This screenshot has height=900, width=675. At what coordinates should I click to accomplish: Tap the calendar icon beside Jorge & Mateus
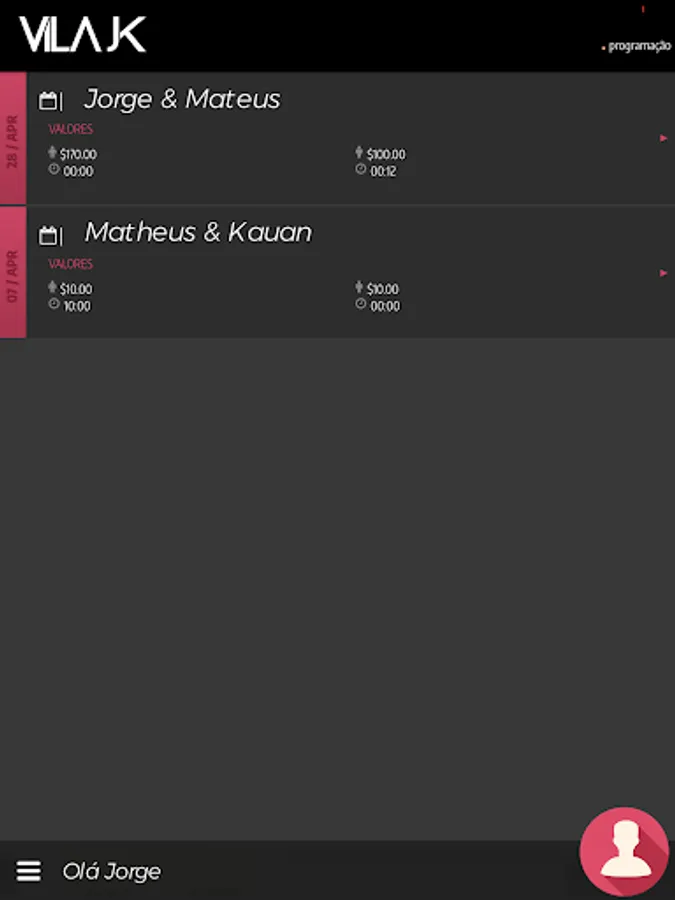[48, 101]
